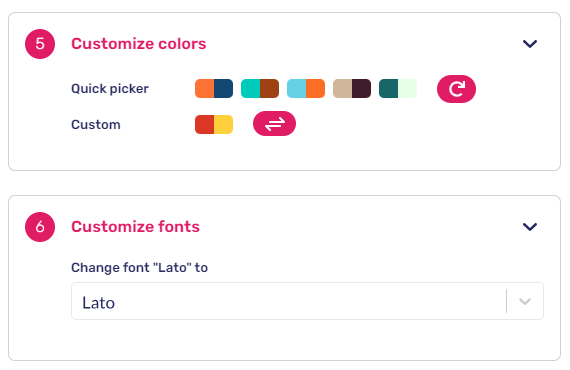Image resolution: width=570 pixels, height=370 pixels.
Task: Click the 'Change font "Lato" to' label
Action: coord(139,268)
